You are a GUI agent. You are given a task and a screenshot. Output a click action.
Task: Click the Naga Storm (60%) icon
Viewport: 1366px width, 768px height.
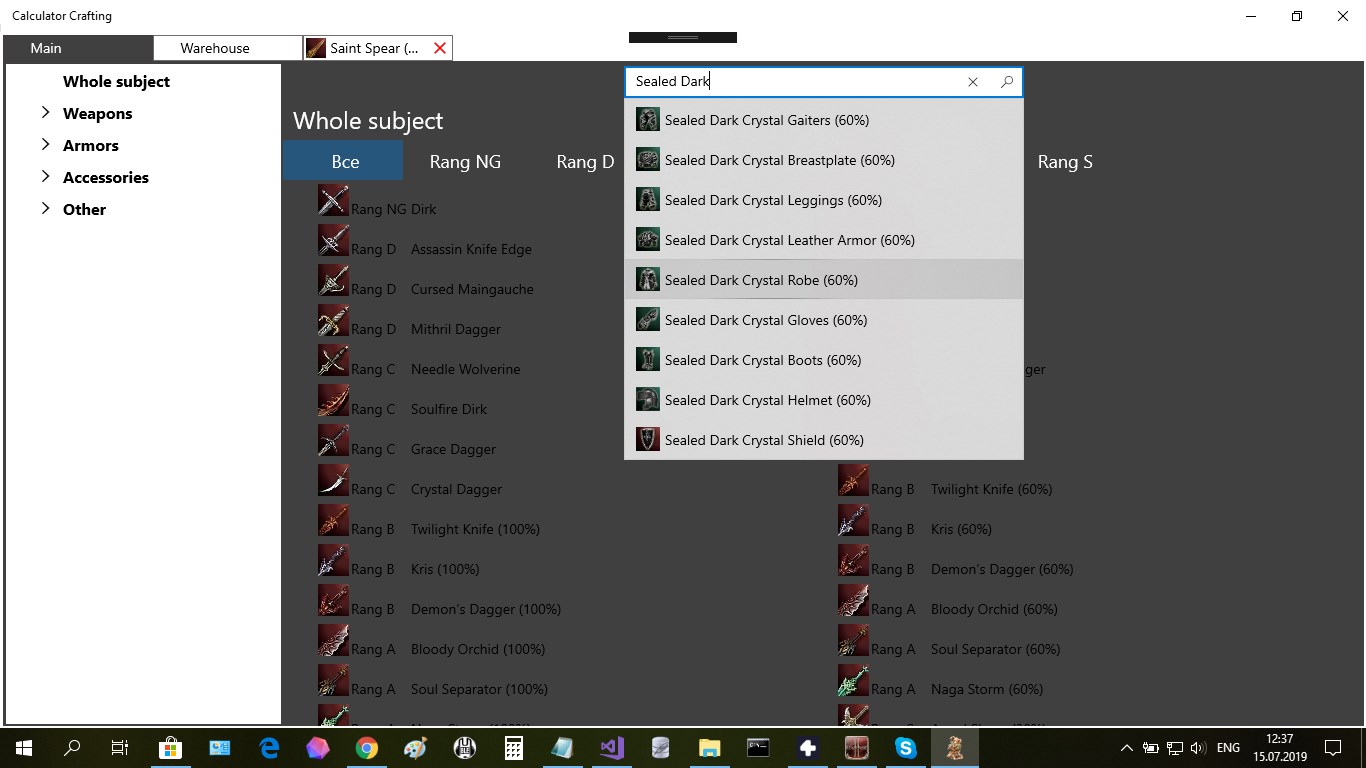click(x=853, y=680)
